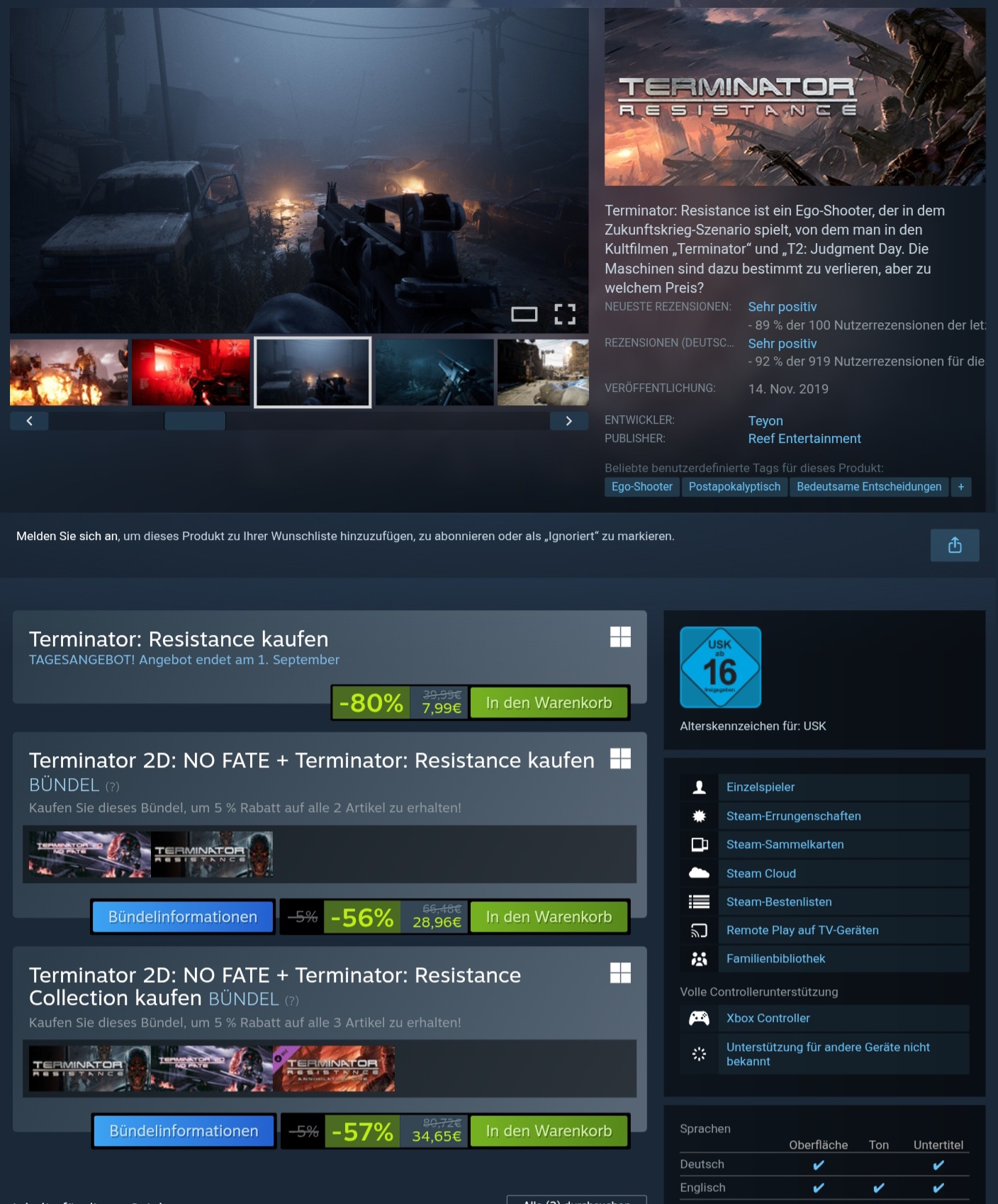Viewport: 998px width, 1204px height.
Task: Click the Windows icon beside Terminator: Resistance kaufen
Action: [620, 637]
